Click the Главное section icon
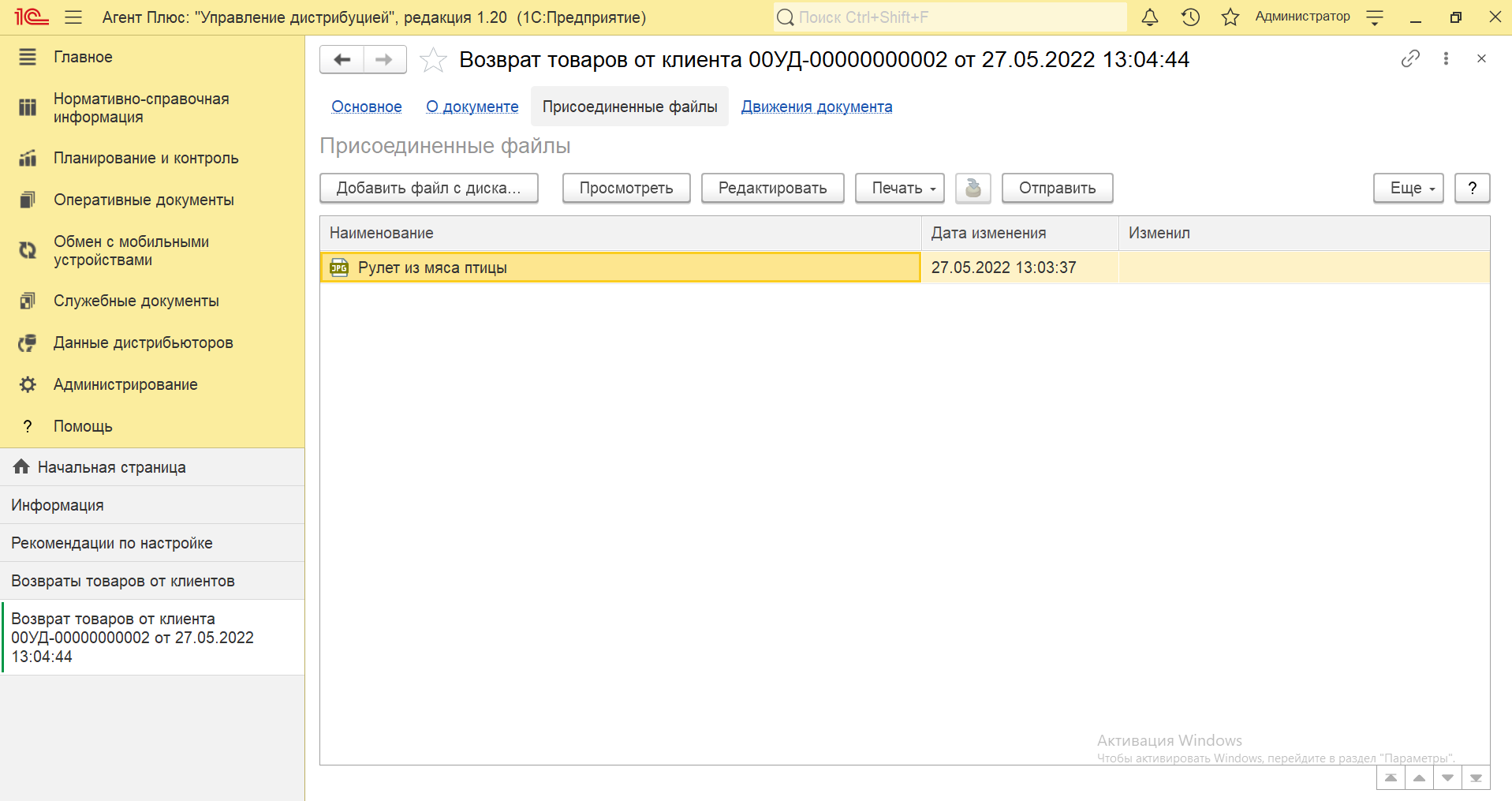Image resolution: width=1512 pixels, height=801 pixels. (28, 57)
